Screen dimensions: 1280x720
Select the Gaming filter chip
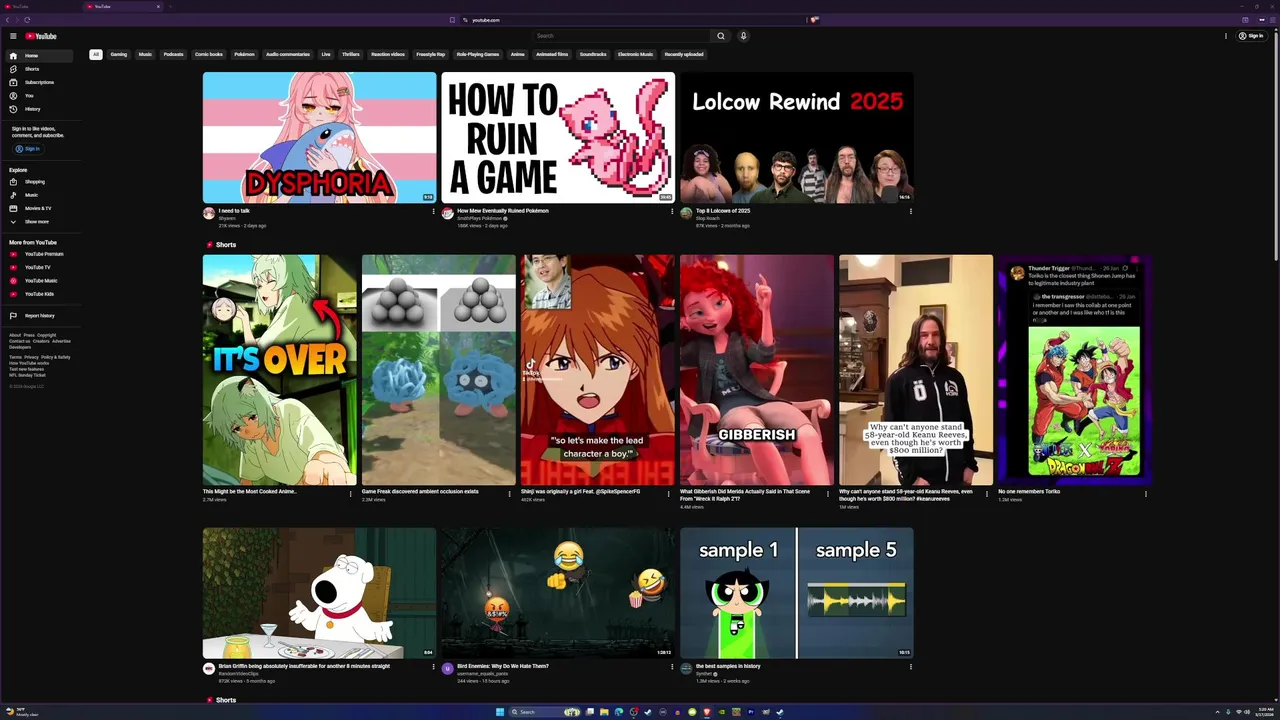[119, 54]
